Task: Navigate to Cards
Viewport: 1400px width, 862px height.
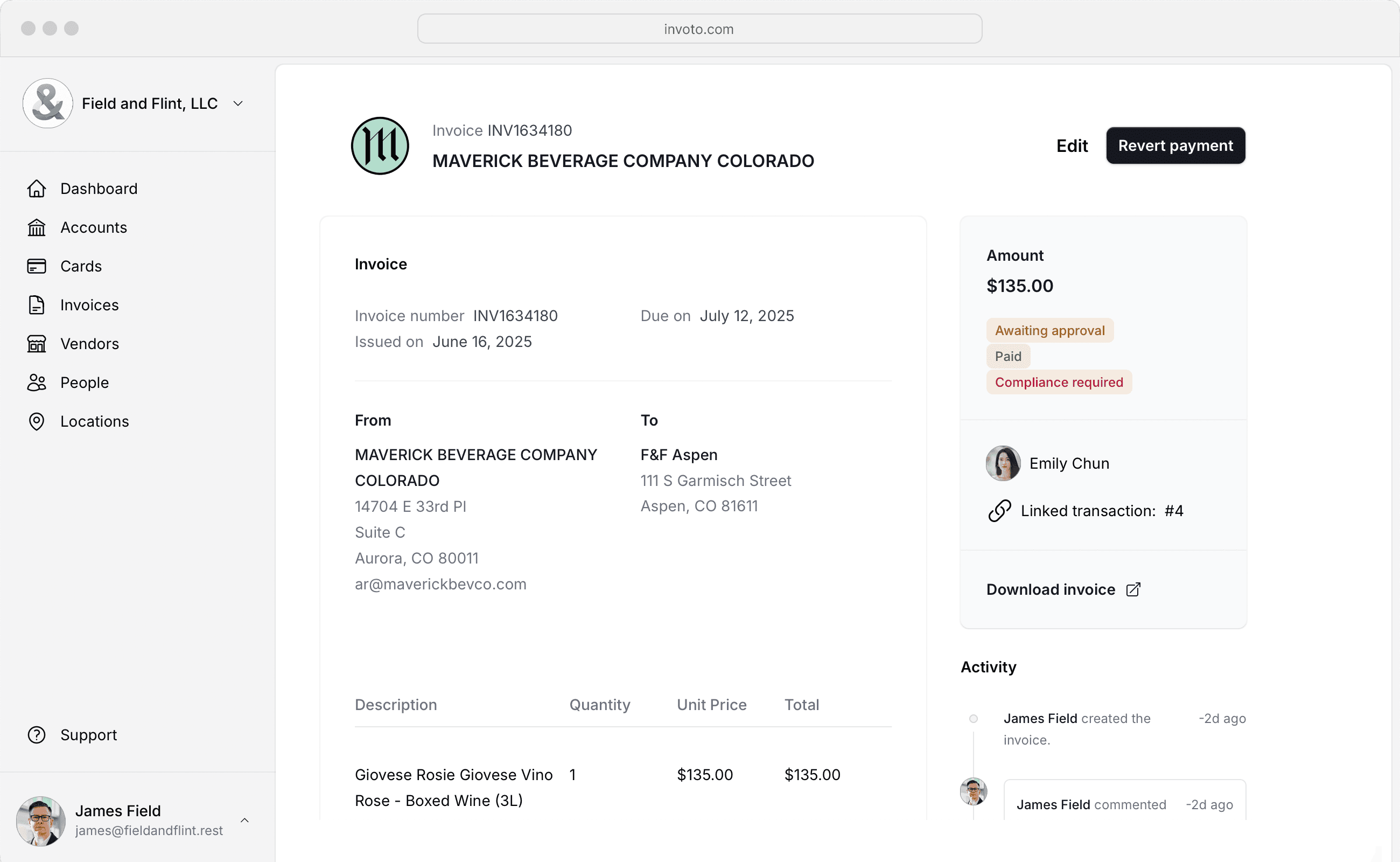Action: click(81, 266)
